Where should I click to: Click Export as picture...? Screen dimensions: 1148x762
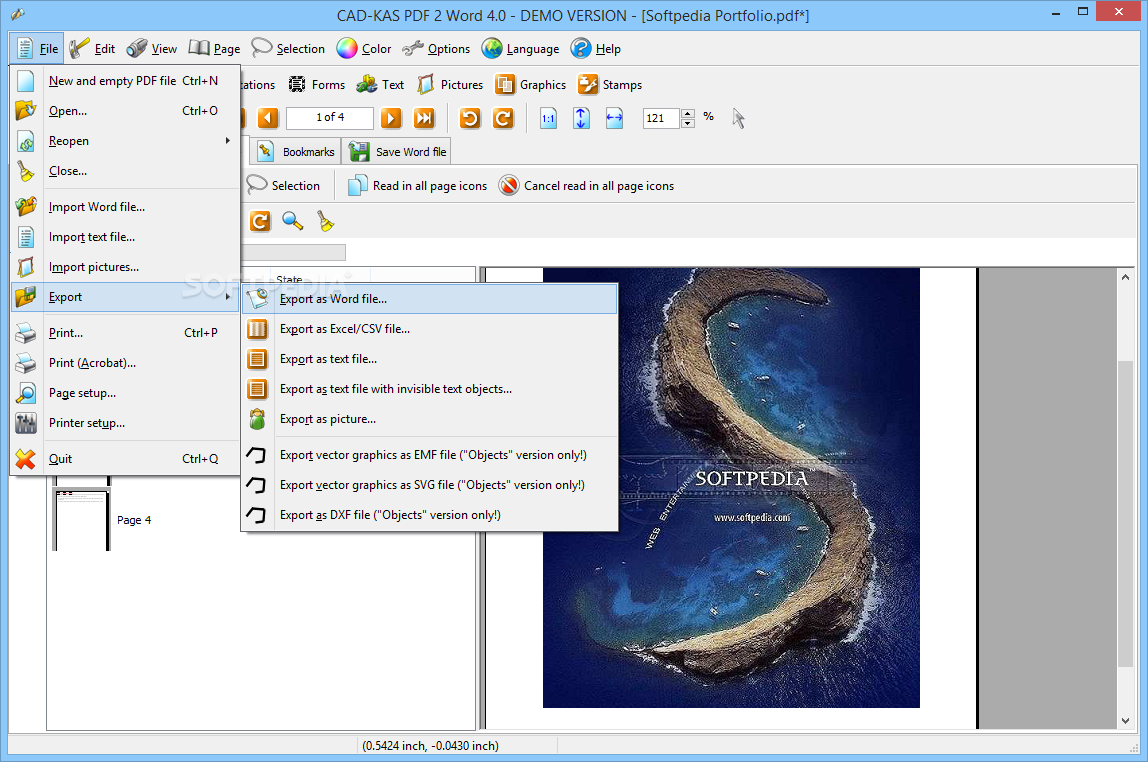click(430, 419)
